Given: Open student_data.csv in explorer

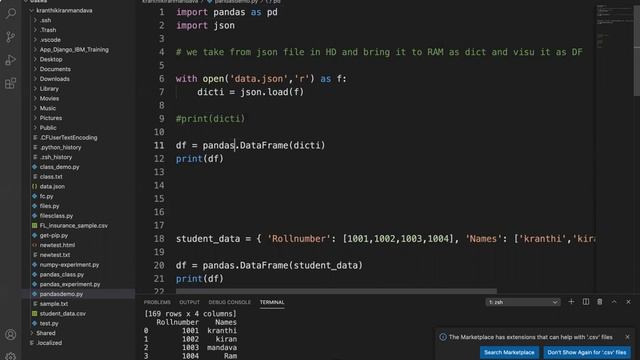Looking at the screenshot, I should tap(62, 313).
